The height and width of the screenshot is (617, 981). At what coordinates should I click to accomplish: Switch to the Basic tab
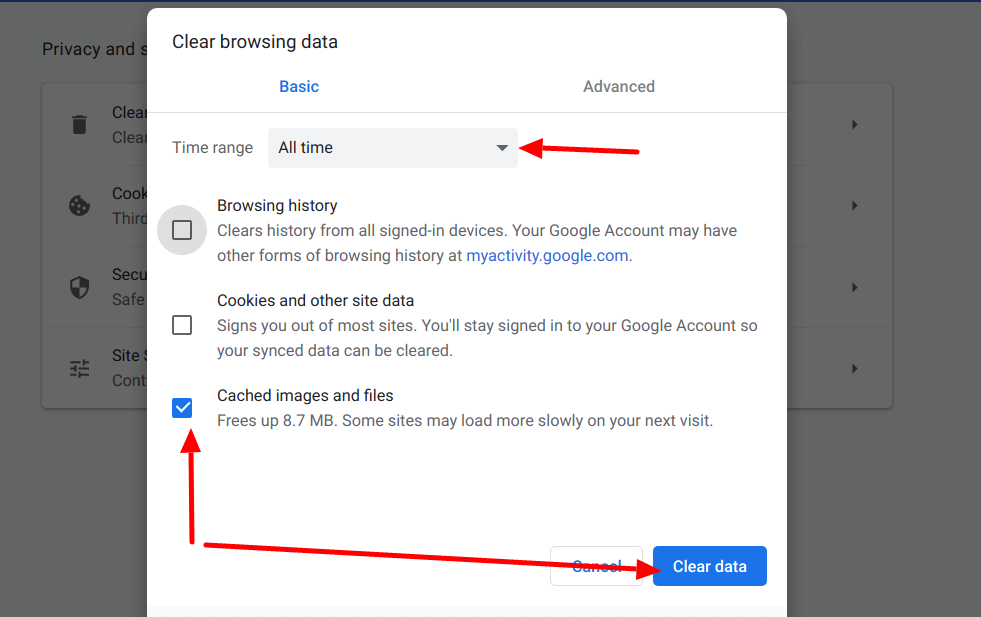(x=299, y=86)
